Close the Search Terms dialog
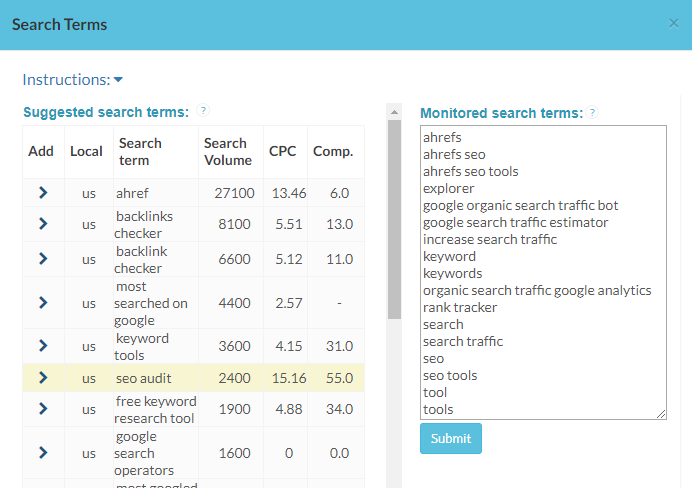The image size is (692, 488). point(673,23)
